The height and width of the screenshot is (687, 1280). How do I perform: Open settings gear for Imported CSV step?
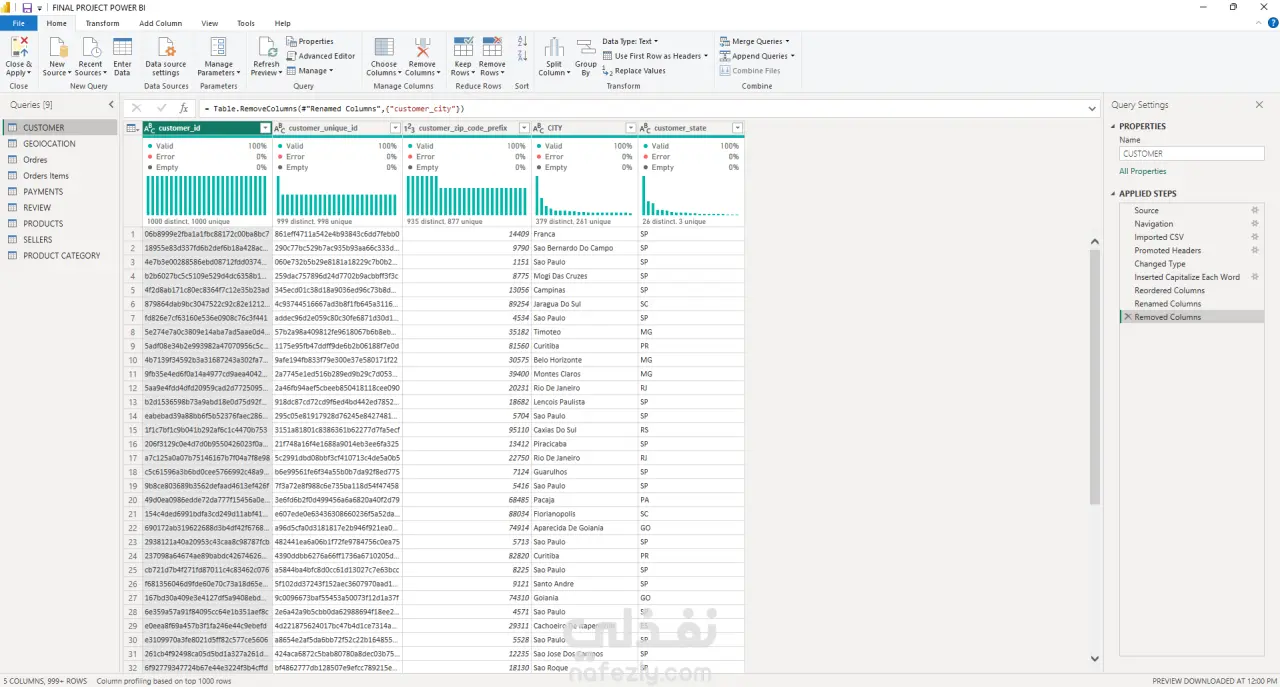pyautogui.click(x=1255, y=237)
